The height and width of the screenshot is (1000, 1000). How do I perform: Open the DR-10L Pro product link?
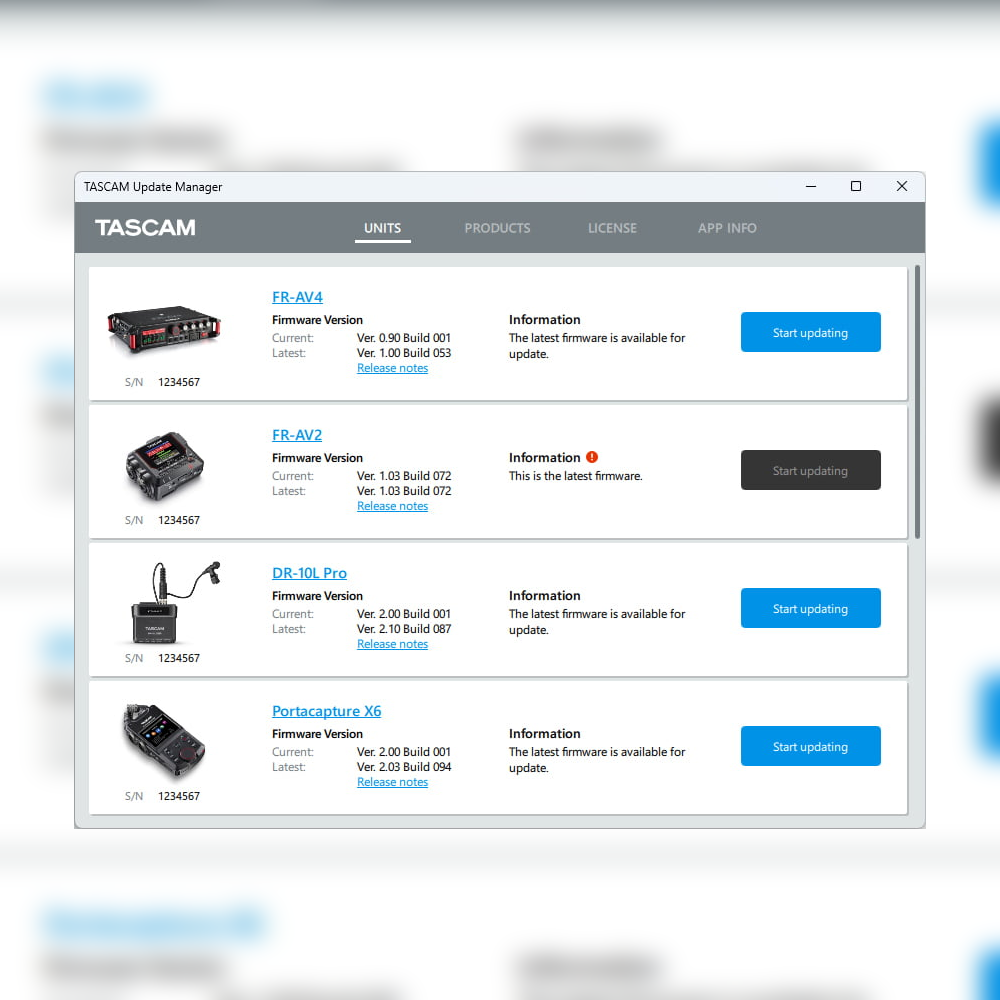point(309,573)
